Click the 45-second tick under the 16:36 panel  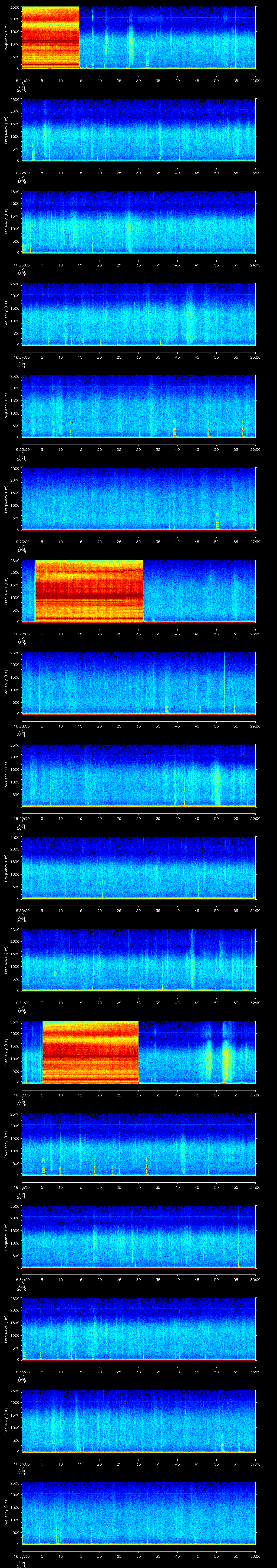tap(197, 1464)
